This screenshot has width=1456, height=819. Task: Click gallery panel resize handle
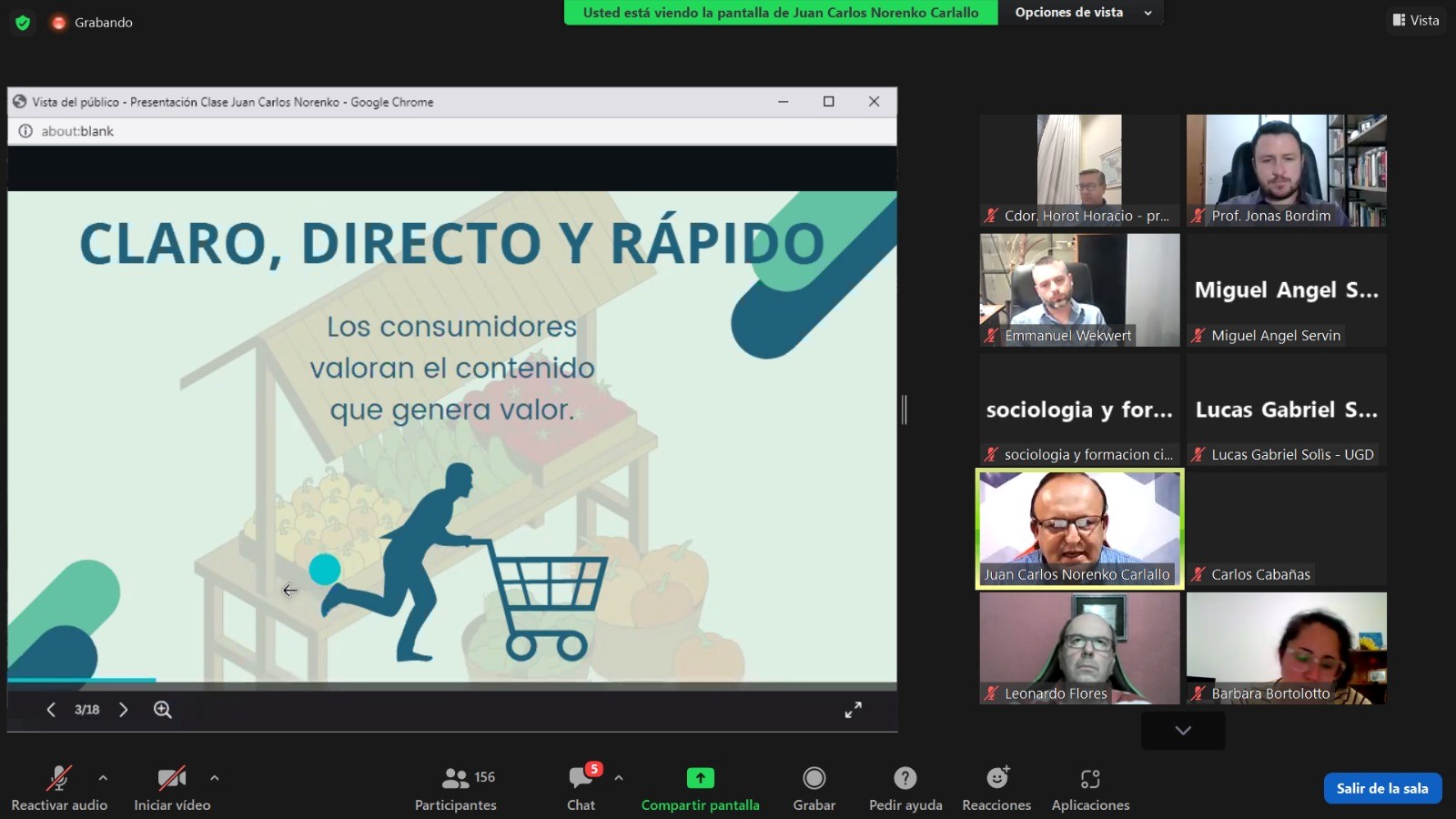click(904, 409)
